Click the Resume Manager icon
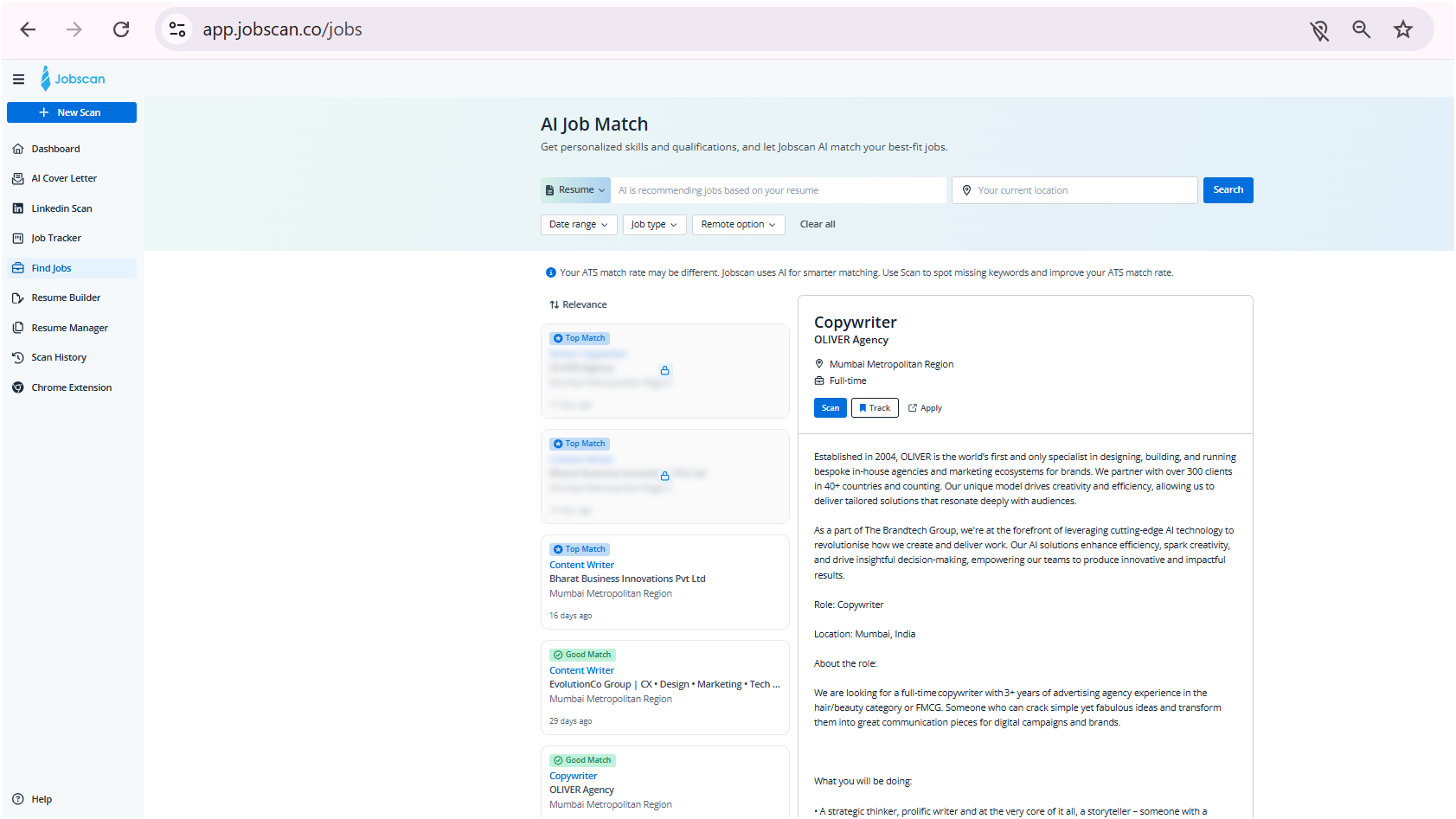 [x=18, y=328]
